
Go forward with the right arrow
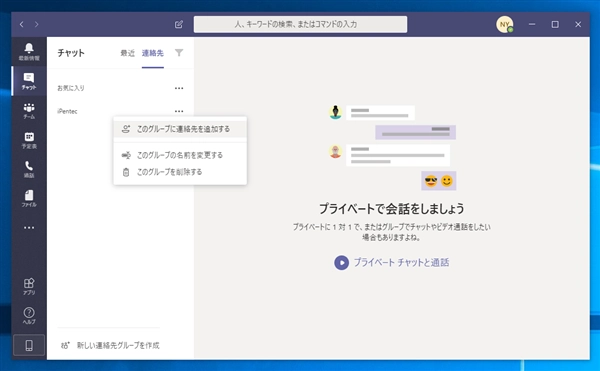point(36,24)
